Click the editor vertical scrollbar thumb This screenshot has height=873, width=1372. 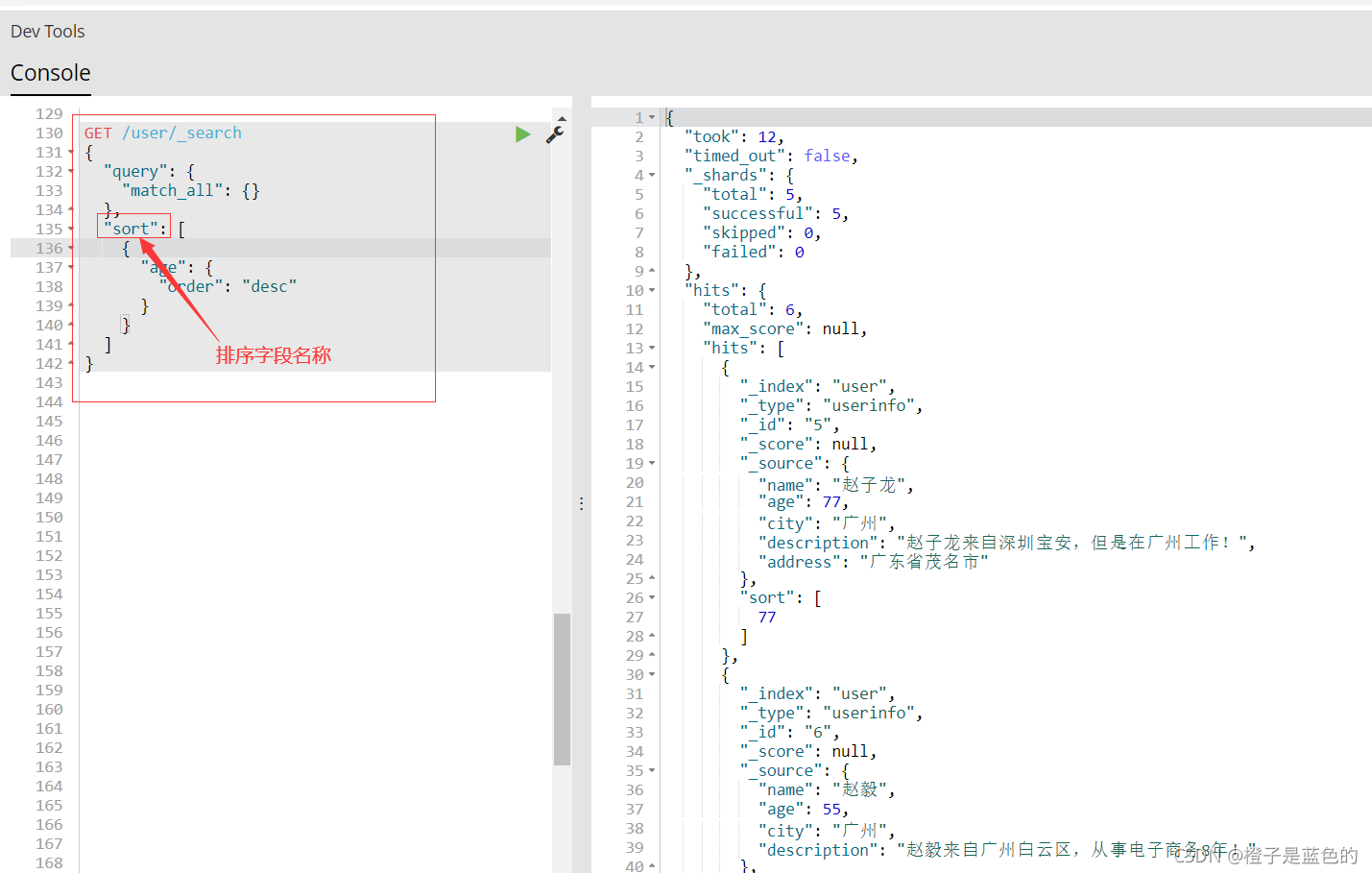[562, 689]
